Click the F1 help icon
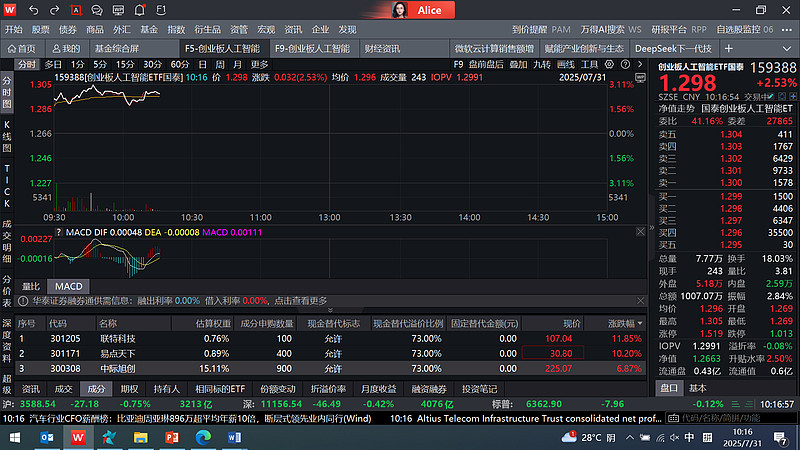This screenshot has height=450, width=800. coord(161,10)
